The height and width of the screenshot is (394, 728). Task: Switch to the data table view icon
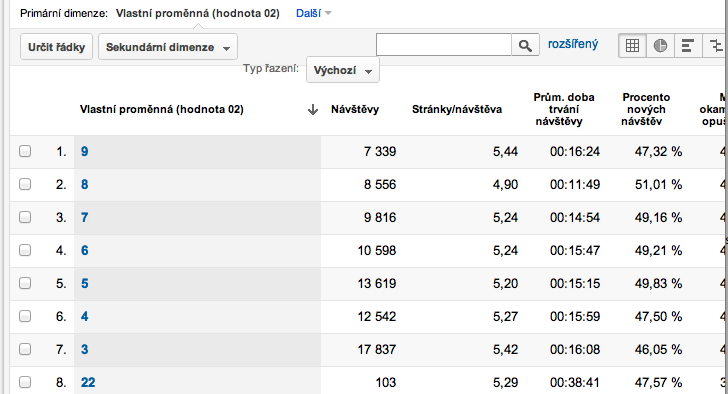(x=632, y=45)
